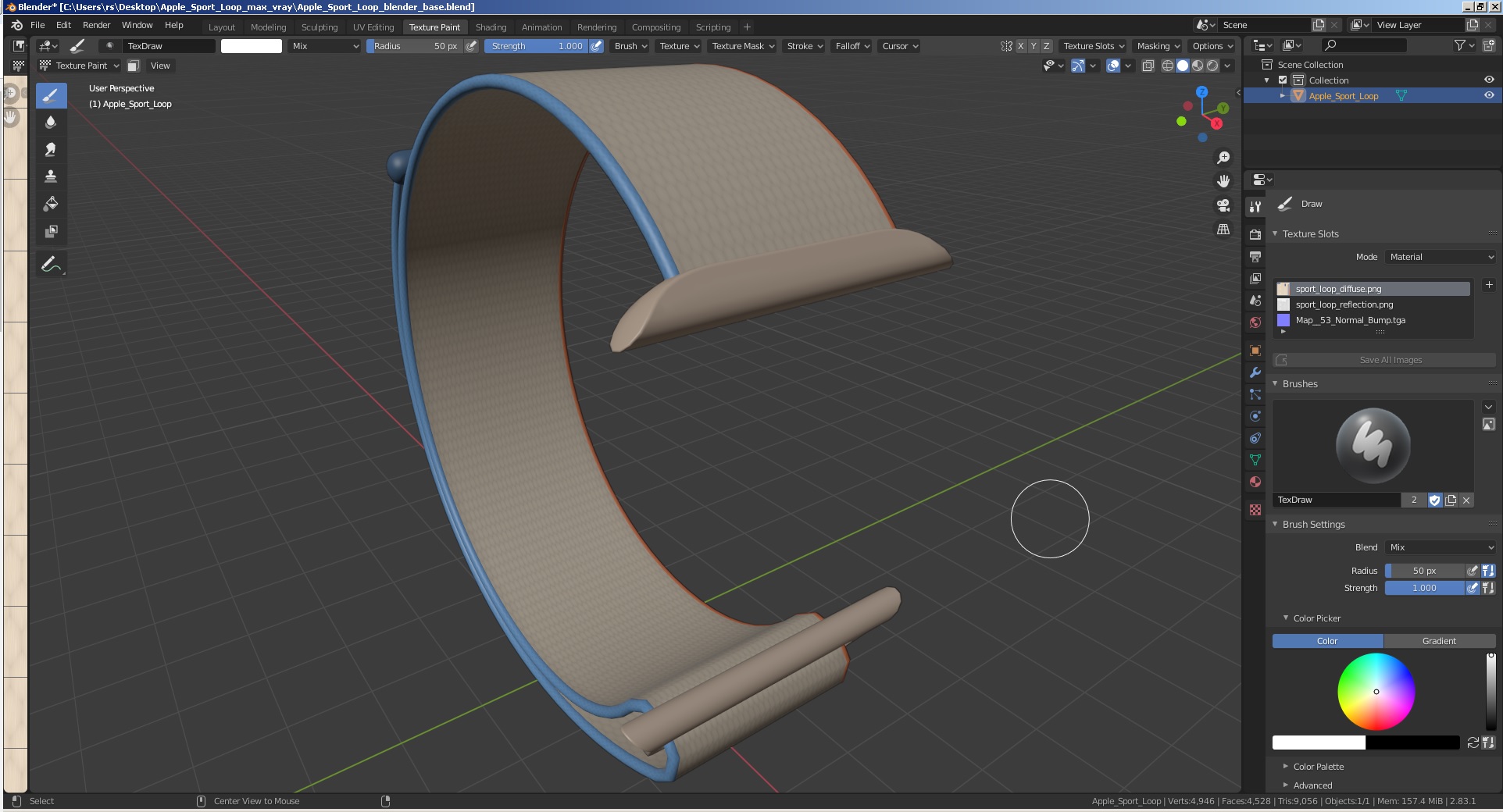The height and width of the screenshot is (812, 1503).
Task: Toggle the gizmo display button
Action: (1078, 66)
